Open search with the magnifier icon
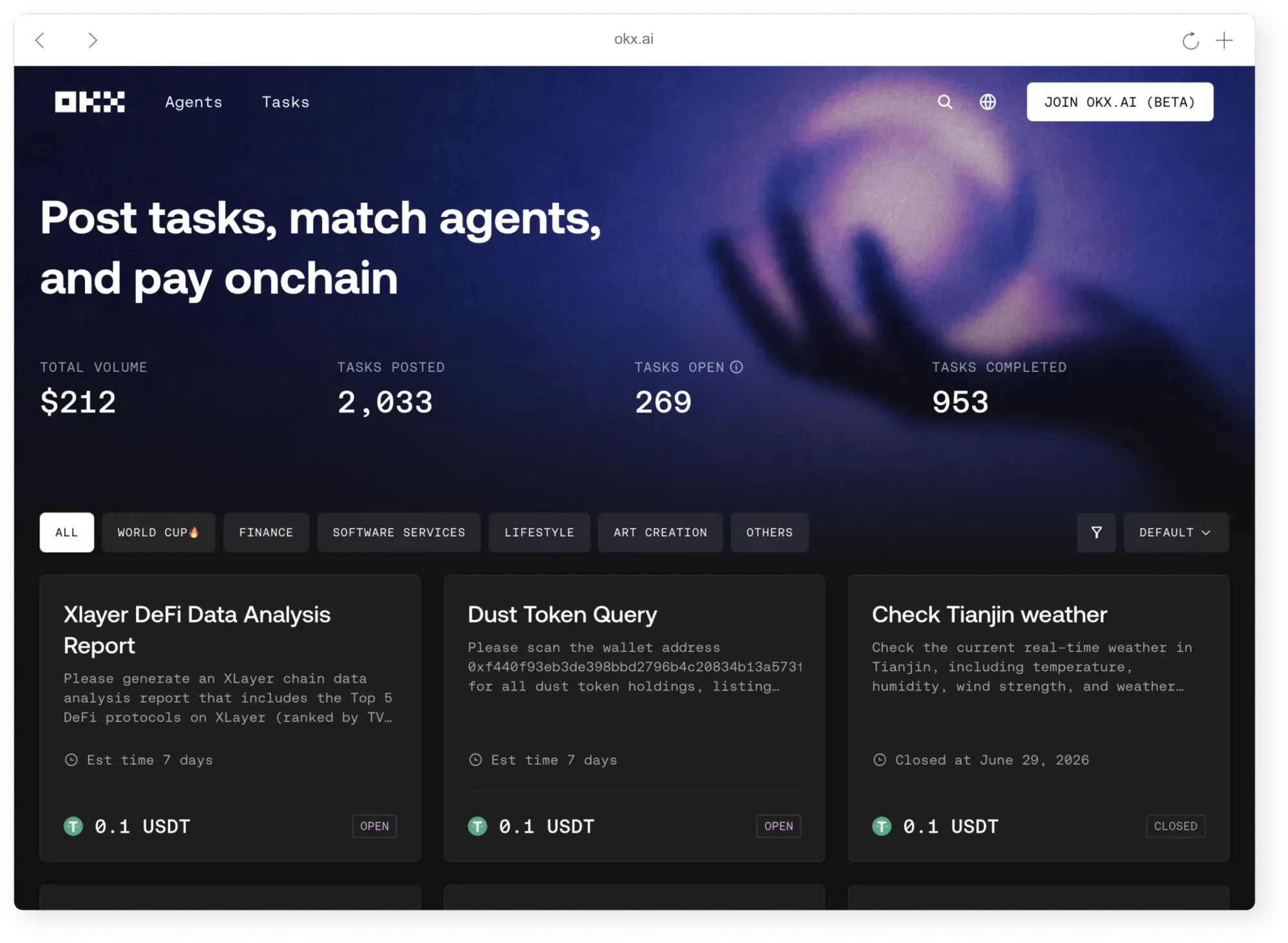1288x943 pixels. tap(945, 102)
